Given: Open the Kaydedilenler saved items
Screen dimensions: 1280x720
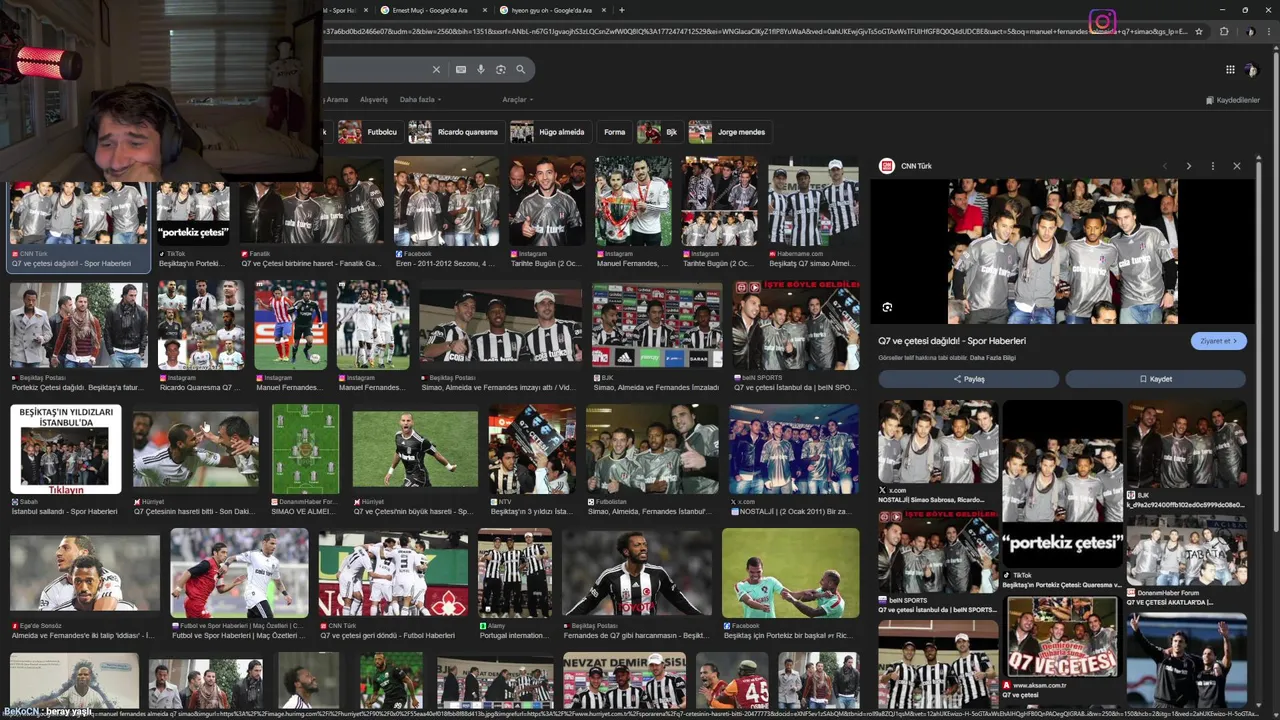Looking at the screenshot, I should pyautogui.click(x=1233, y=100).
